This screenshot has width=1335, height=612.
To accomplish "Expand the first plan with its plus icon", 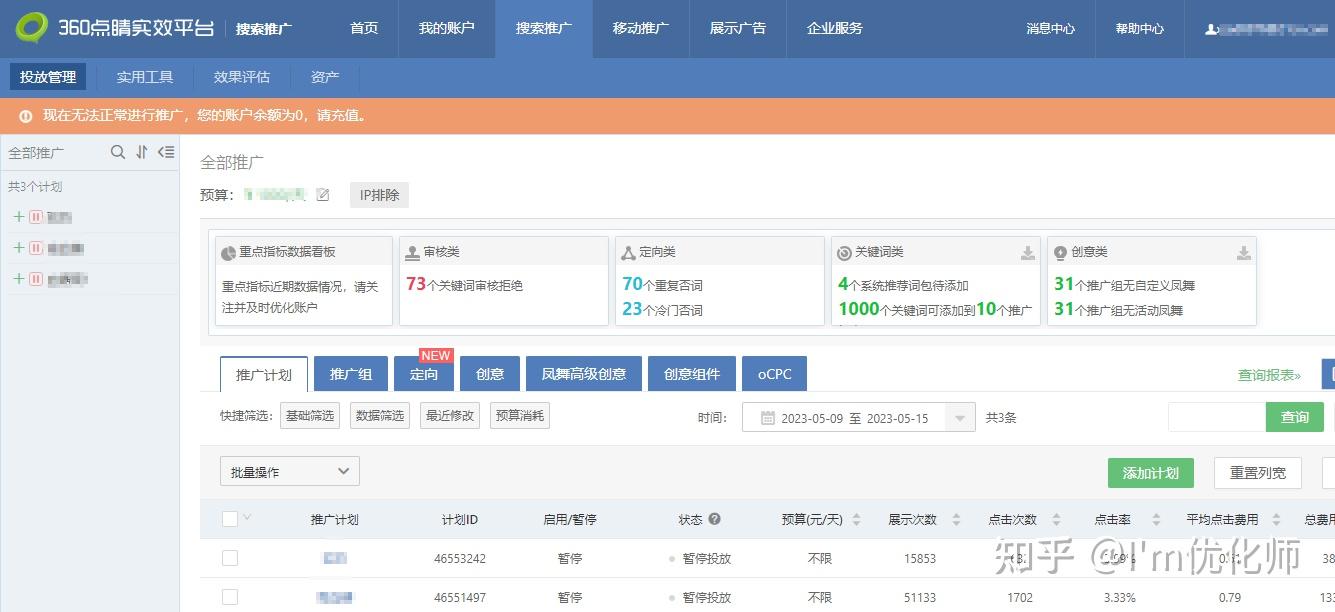I will pyautogui.click(x=18, y=217).
